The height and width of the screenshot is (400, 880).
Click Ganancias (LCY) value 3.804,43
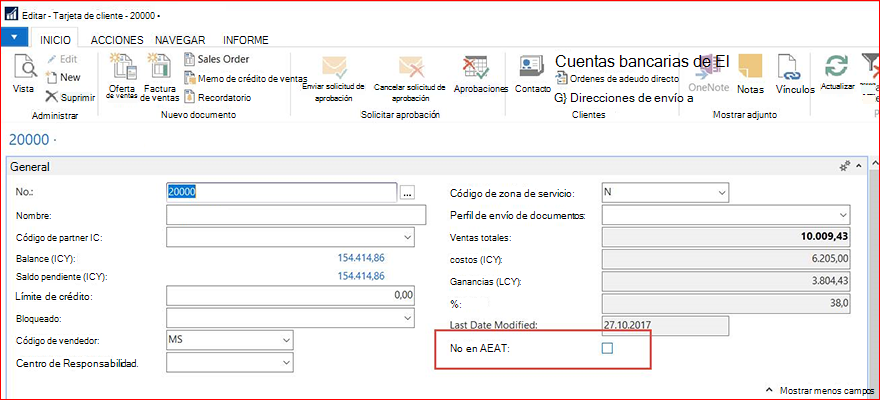726,281
